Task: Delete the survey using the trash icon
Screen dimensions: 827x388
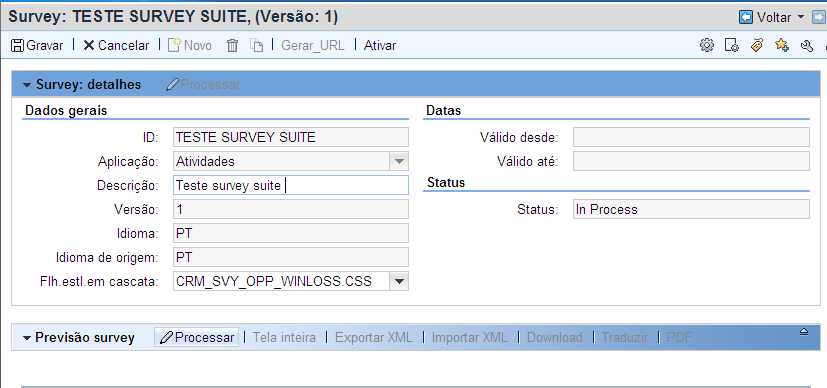Action: (x=233, y=45)
